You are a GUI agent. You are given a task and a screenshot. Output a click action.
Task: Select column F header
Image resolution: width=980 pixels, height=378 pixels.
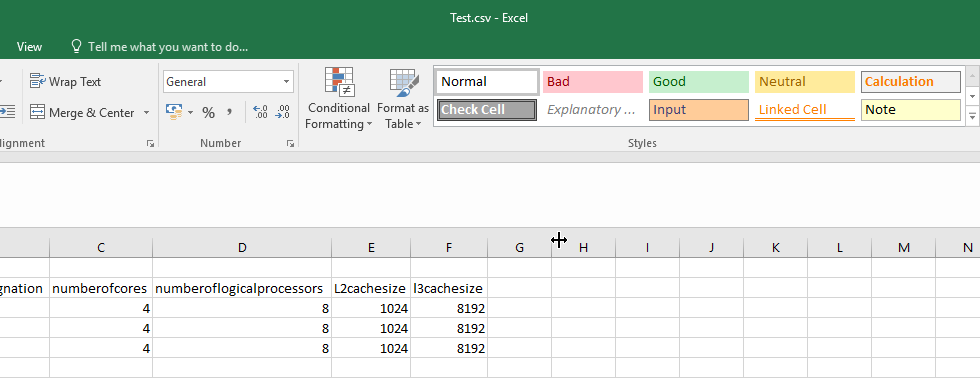pyautogui.click(x=449, y=247)
